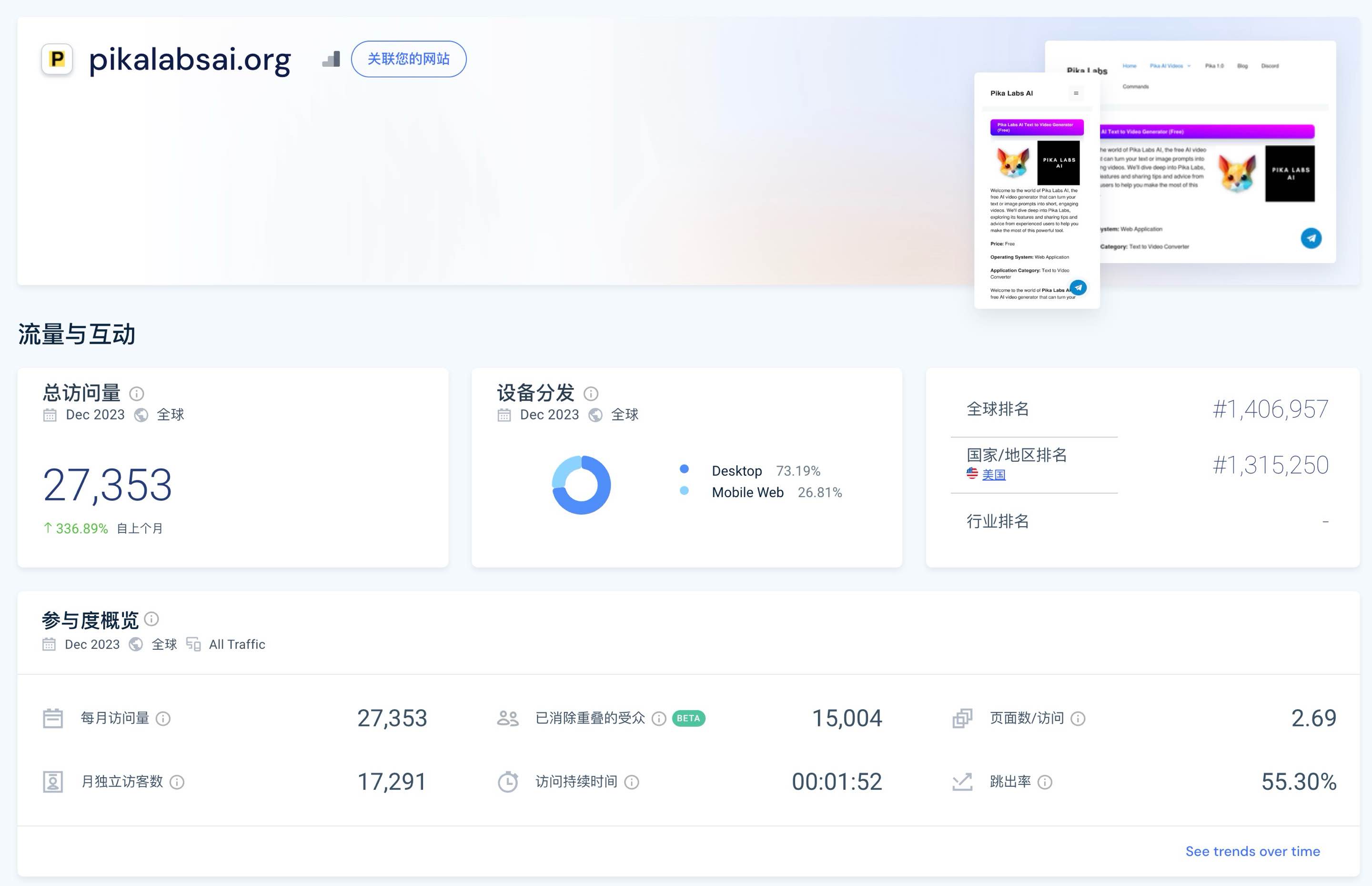Screen dimensions: 1372x886
Task: Click the BETA badge
Action: click(688, 719)
